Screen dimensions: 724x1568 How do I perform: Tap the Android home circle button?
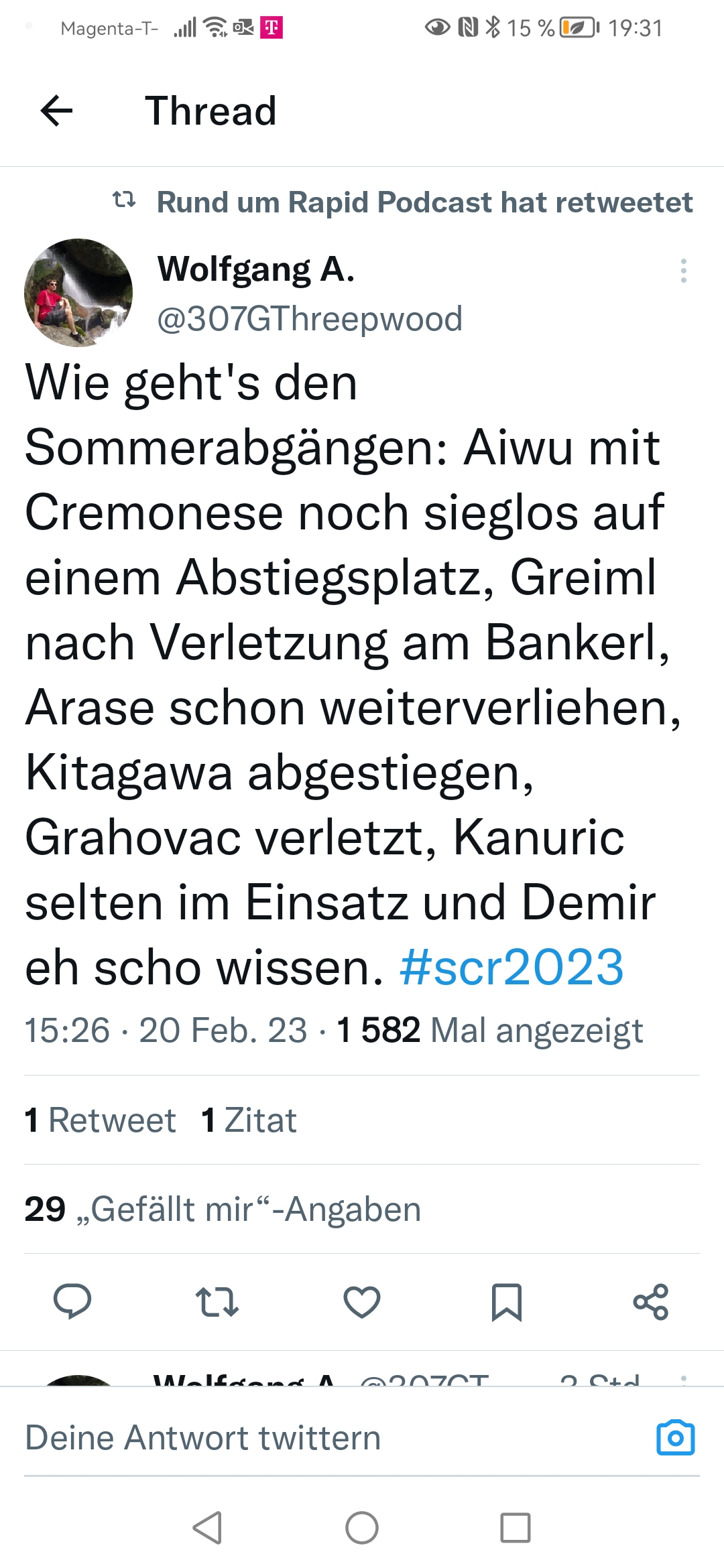[x=362, y=1528]
